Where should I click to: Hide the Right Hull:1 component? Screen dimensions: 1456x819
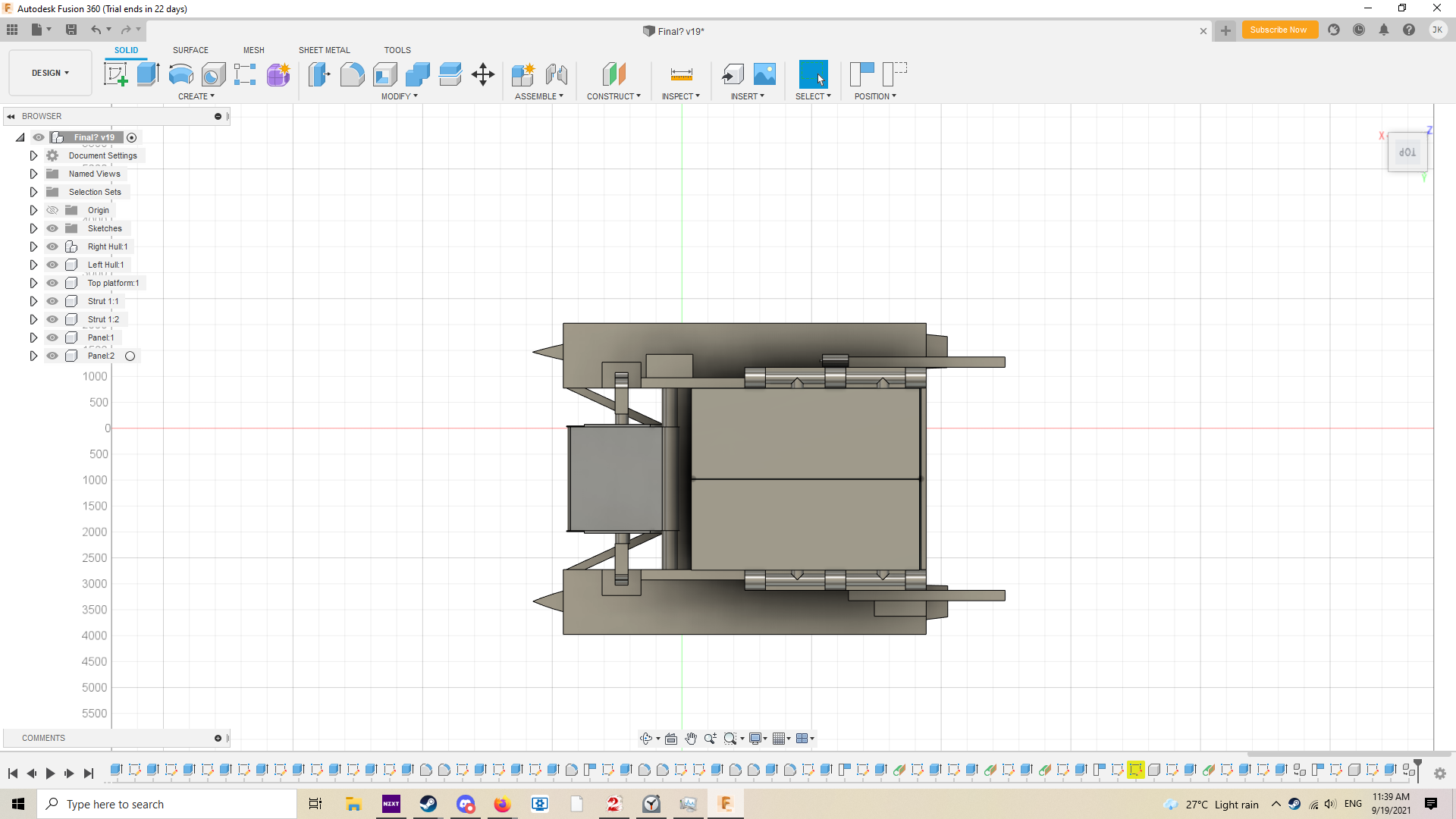click(52, 246)
